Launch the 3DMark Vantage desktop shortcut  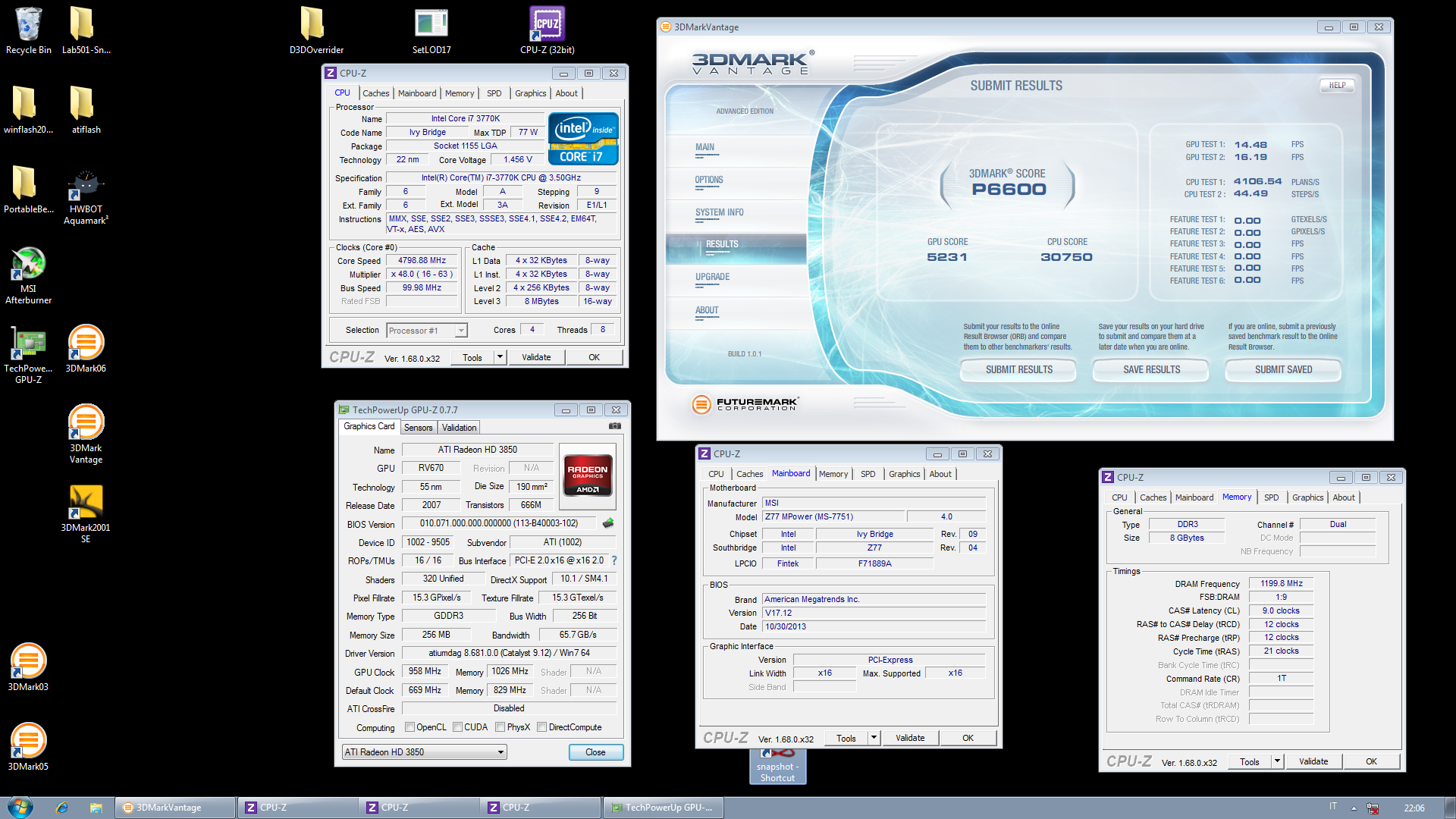pos(86,434)
